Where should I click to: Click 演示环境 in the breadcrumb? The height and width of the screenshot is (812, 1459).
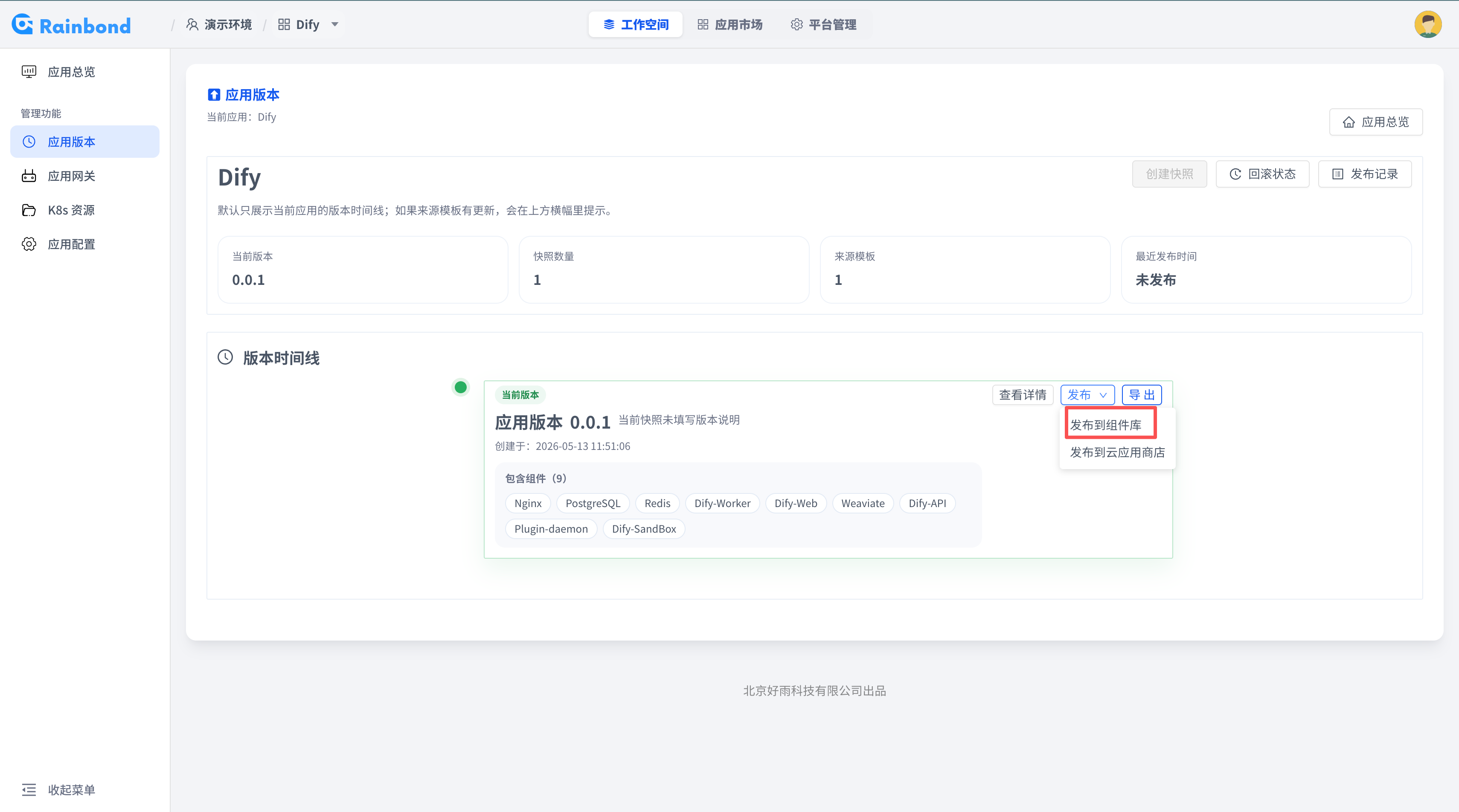tap(228, 24)
